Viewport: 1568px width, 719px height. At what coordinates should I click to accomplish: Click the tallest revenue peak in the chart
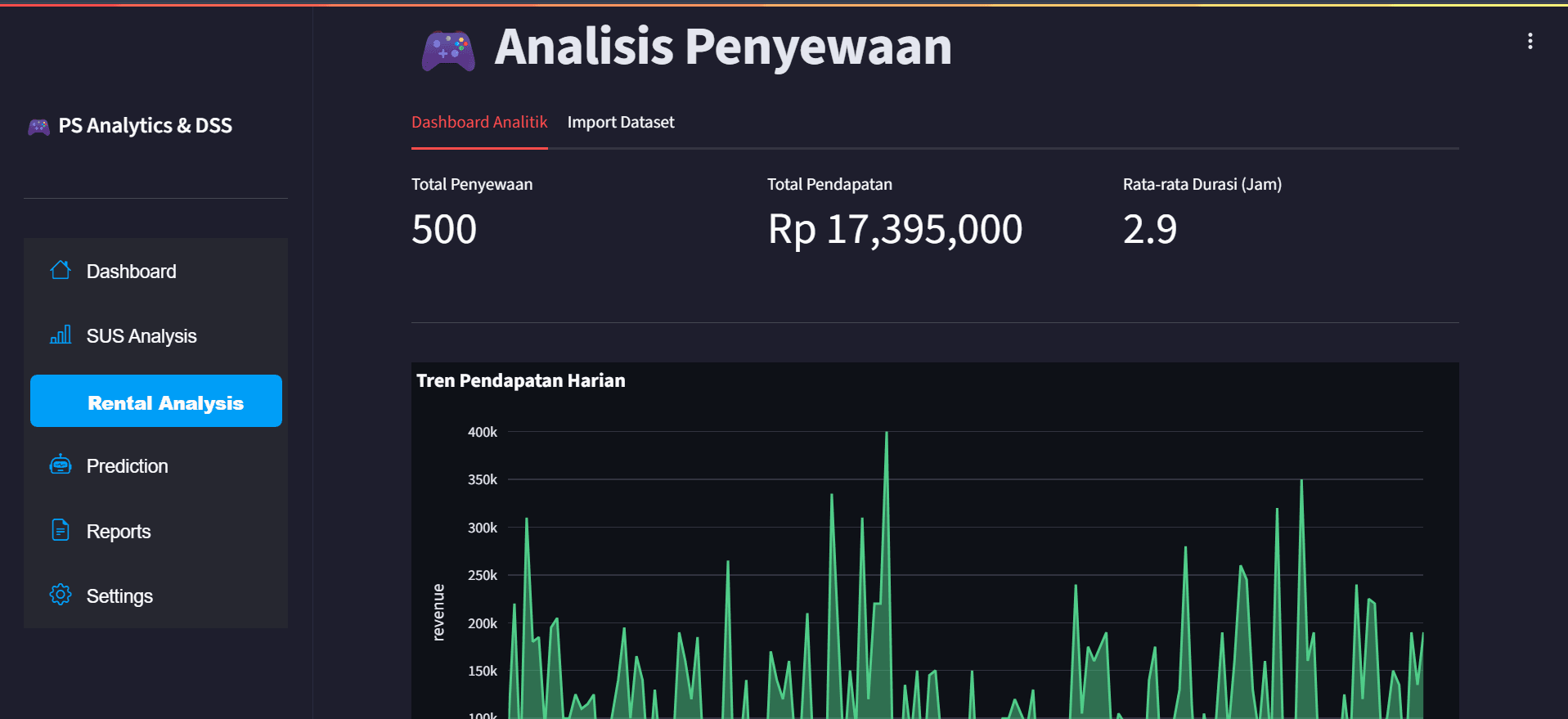point(887,434)
